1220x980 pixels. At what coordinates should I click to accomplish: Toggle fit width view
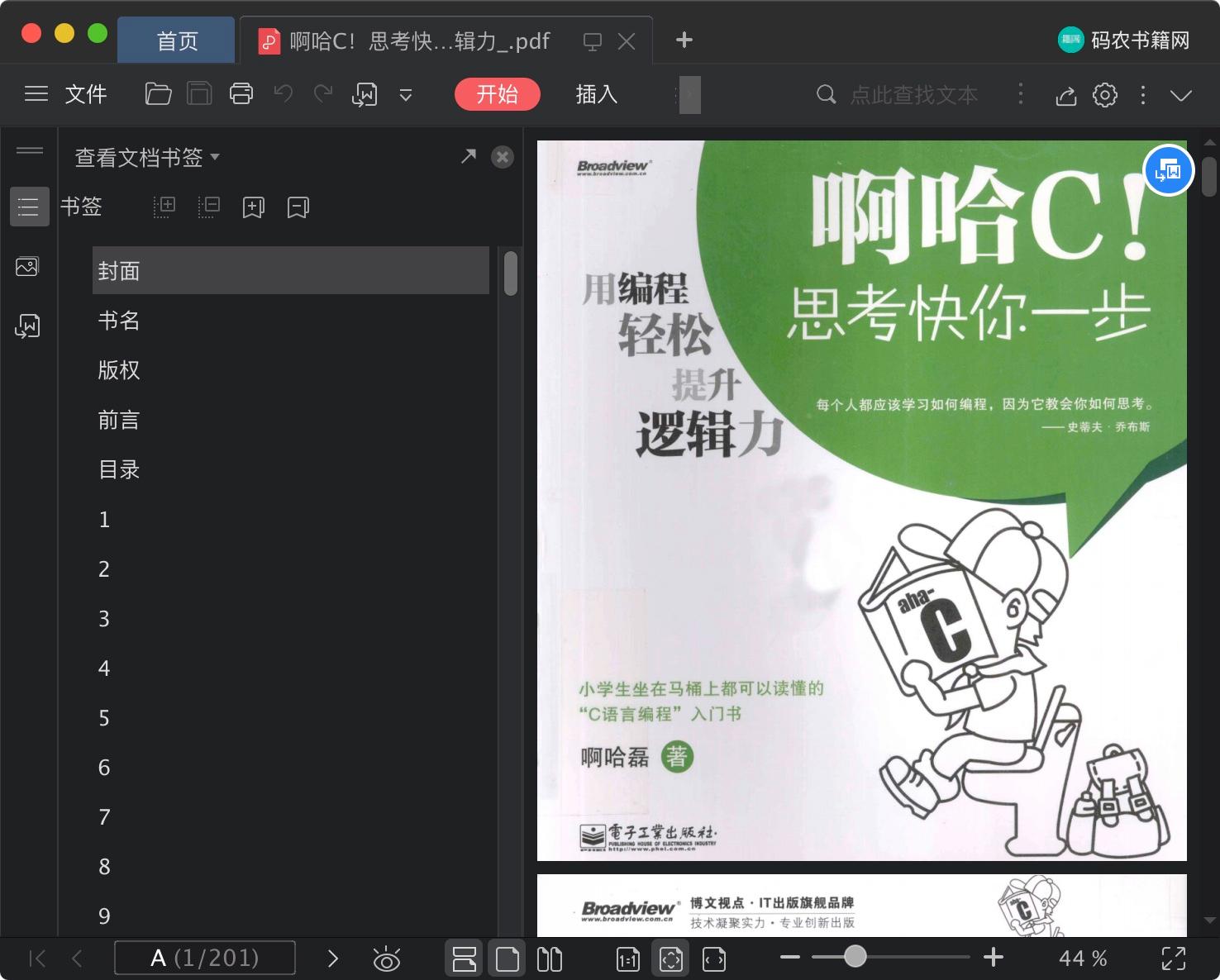click(x=714, y=959)
